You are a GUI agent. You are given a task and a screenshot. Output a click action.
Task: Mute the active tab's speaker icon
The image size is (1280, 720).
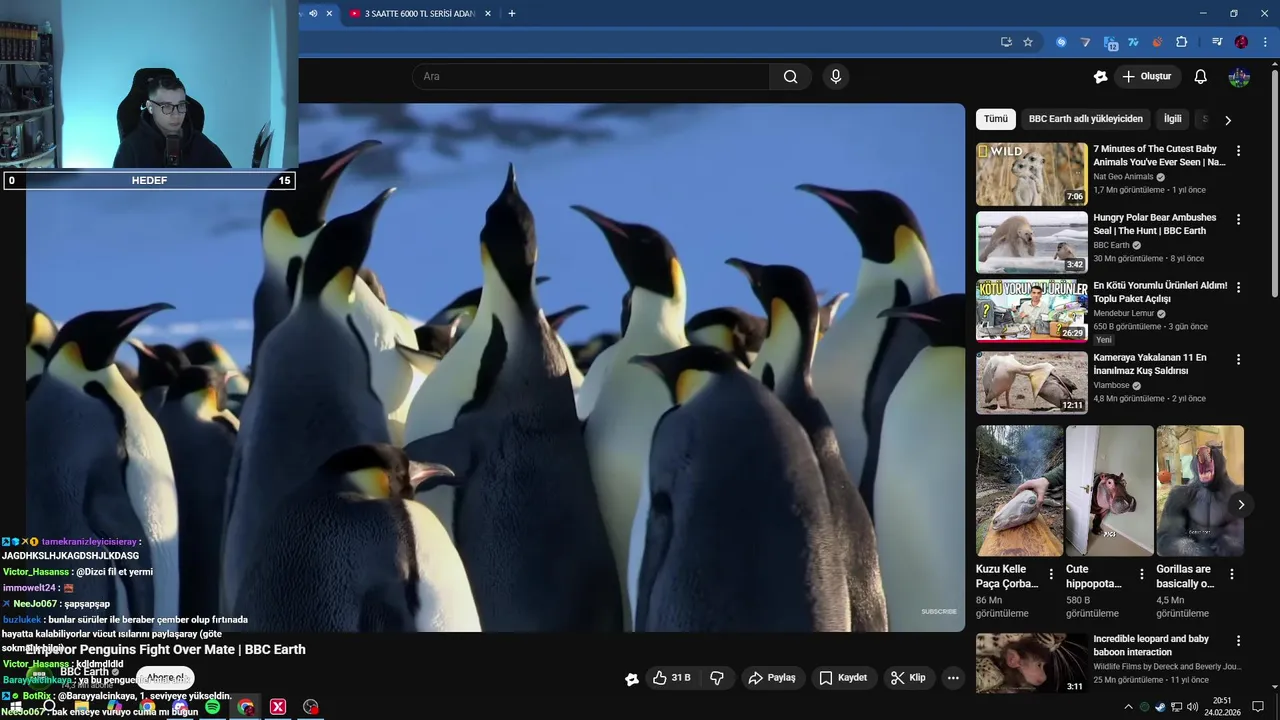[313, 13]
